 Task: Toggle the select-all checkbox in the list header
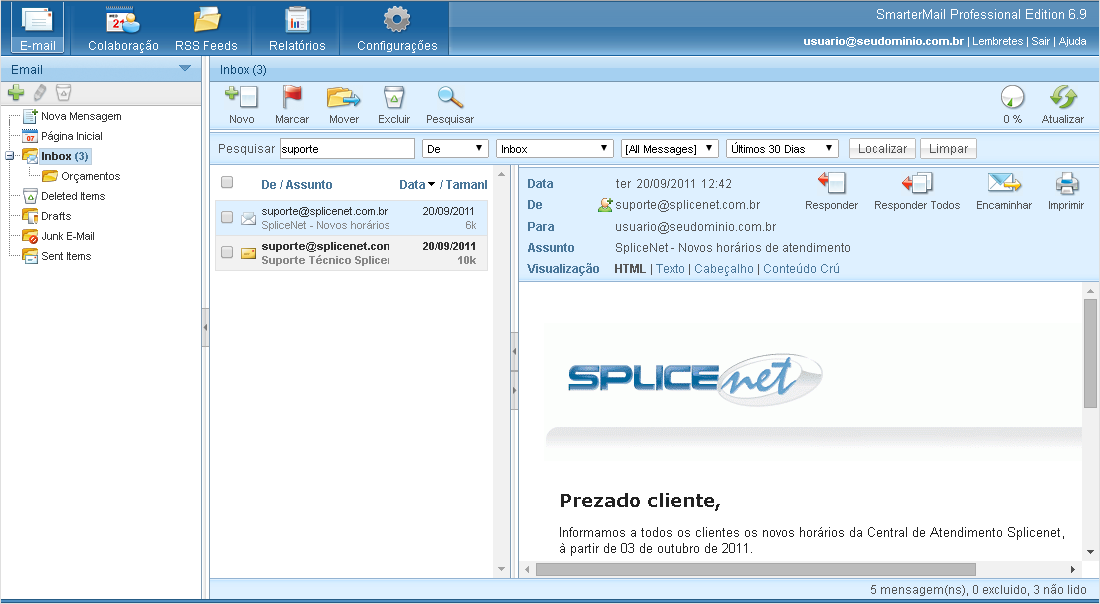[227, 182]
